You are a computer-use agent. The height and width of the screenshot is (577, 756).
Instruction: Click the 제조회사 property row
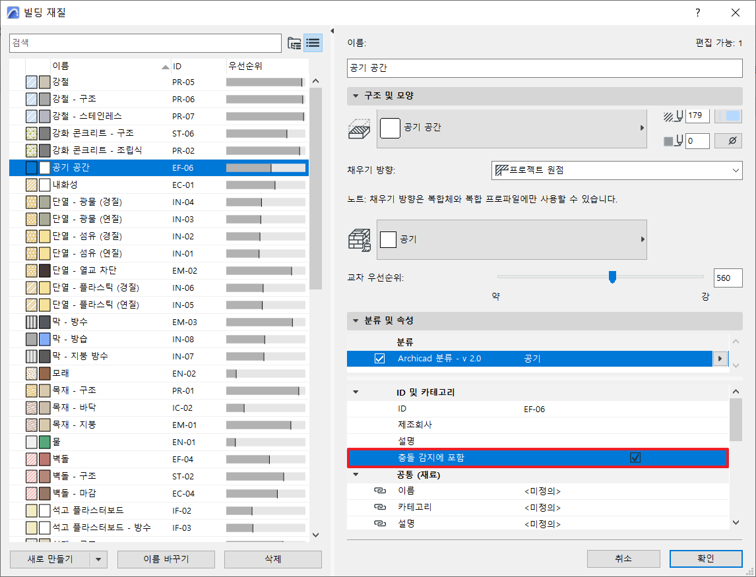(538, 425)
